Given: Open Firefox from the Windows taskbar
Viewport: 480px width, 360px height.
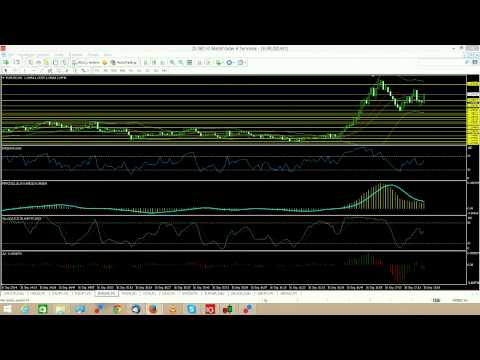Looking at the screenshot, I should coord(153,309).
